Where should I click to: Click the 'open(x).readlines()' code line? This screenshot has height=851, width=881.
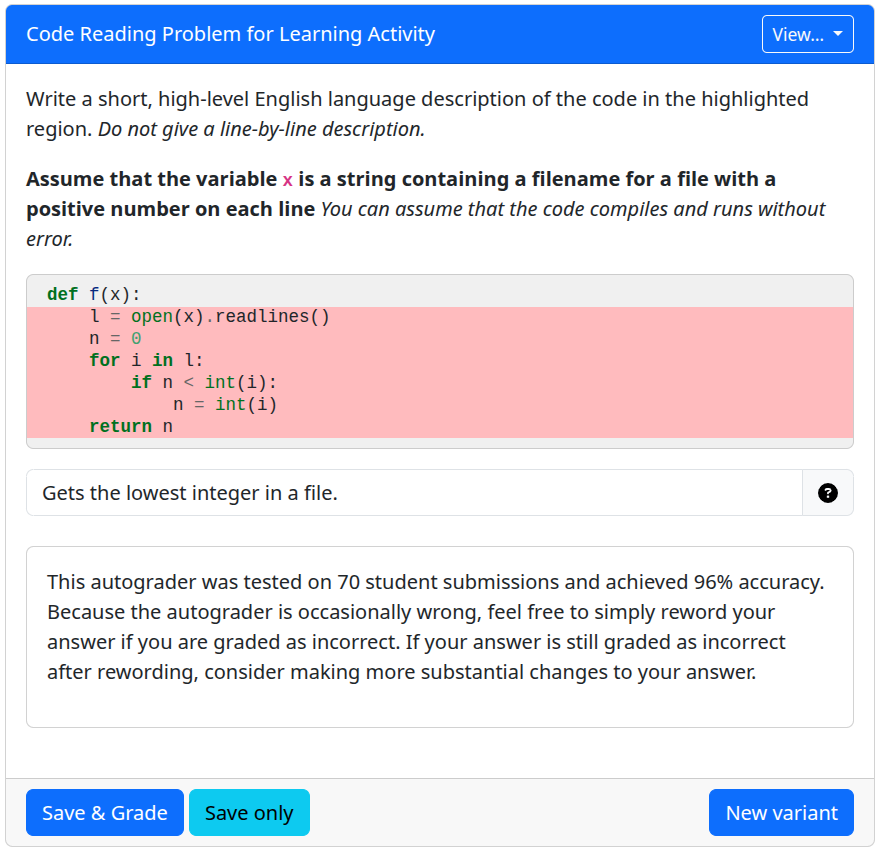(209, 317)
